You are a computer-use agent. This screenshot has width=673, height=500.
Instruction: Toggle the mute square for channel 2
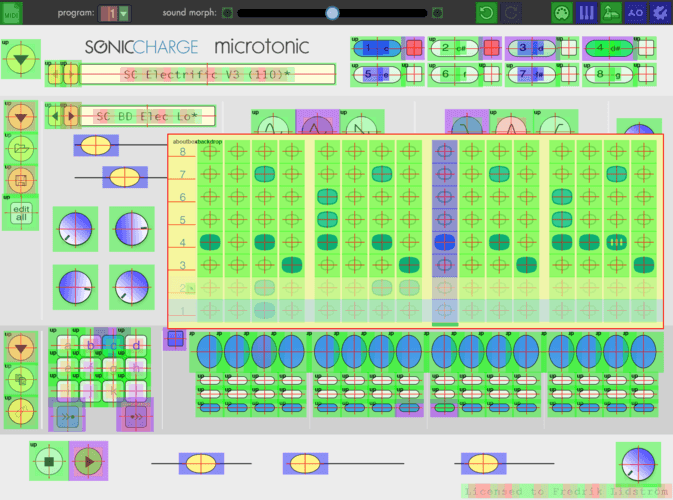[x=491, y=48]
